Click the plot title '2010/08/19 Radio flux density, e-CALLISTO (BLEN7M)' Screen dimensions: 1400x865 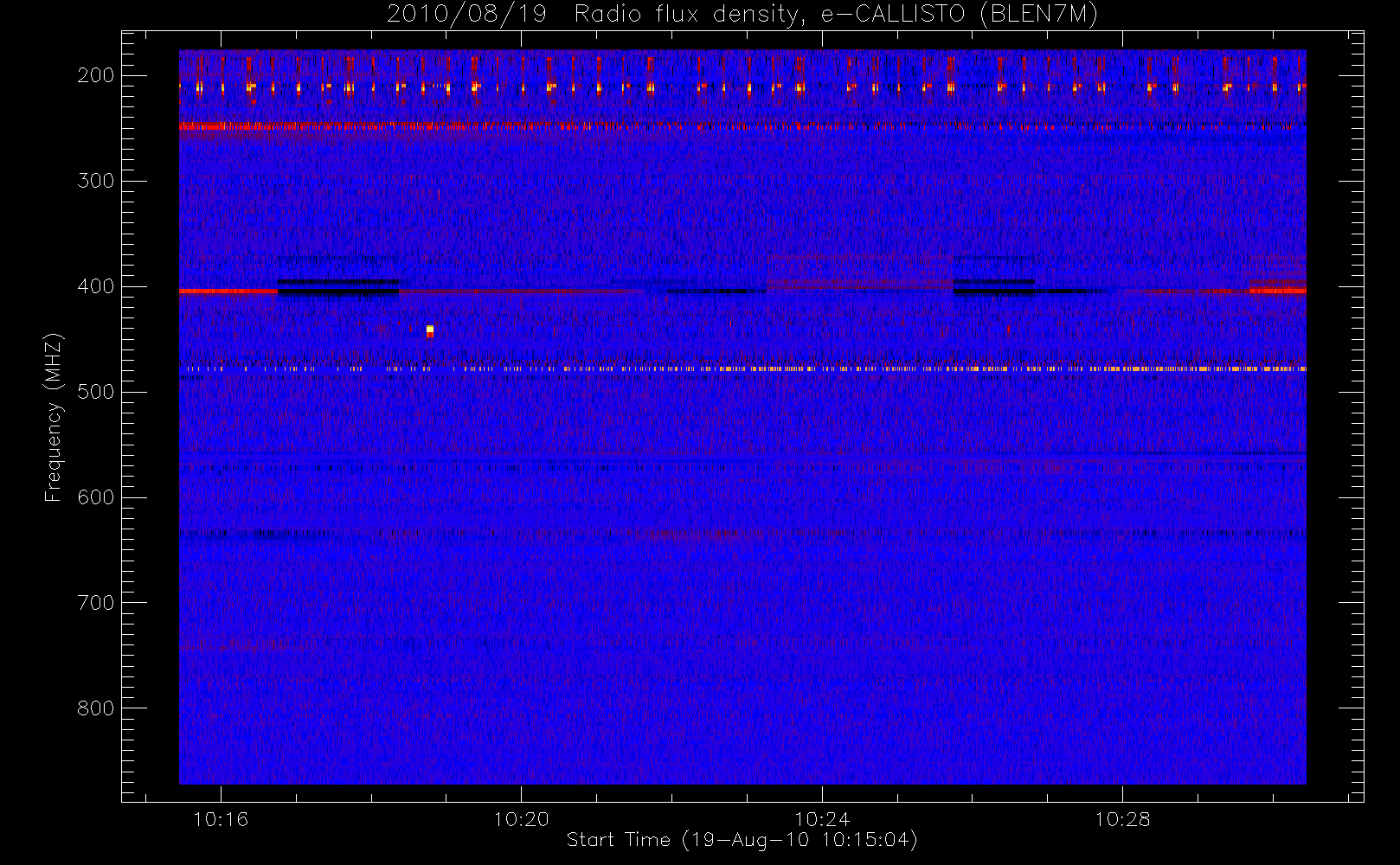742,14
